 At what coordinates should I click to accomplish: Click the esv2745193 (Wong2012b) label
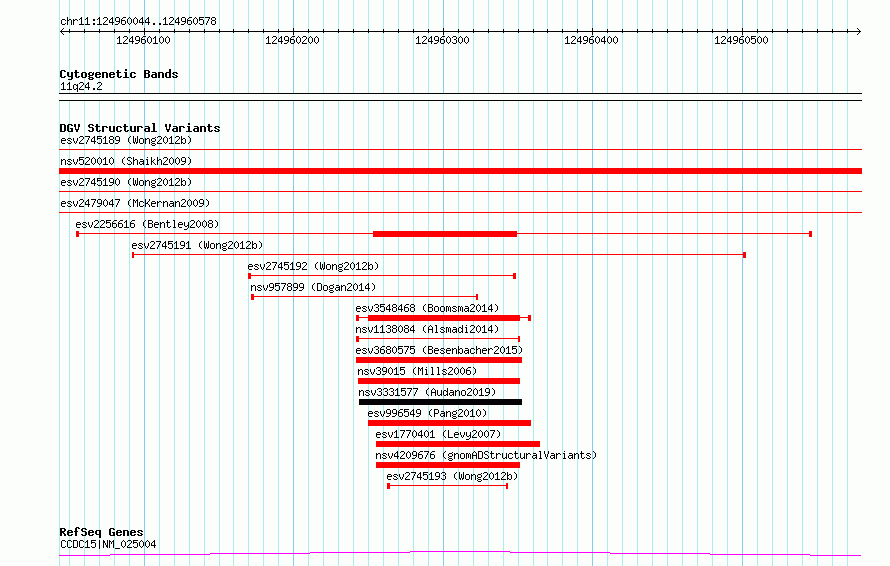[452, 476]
